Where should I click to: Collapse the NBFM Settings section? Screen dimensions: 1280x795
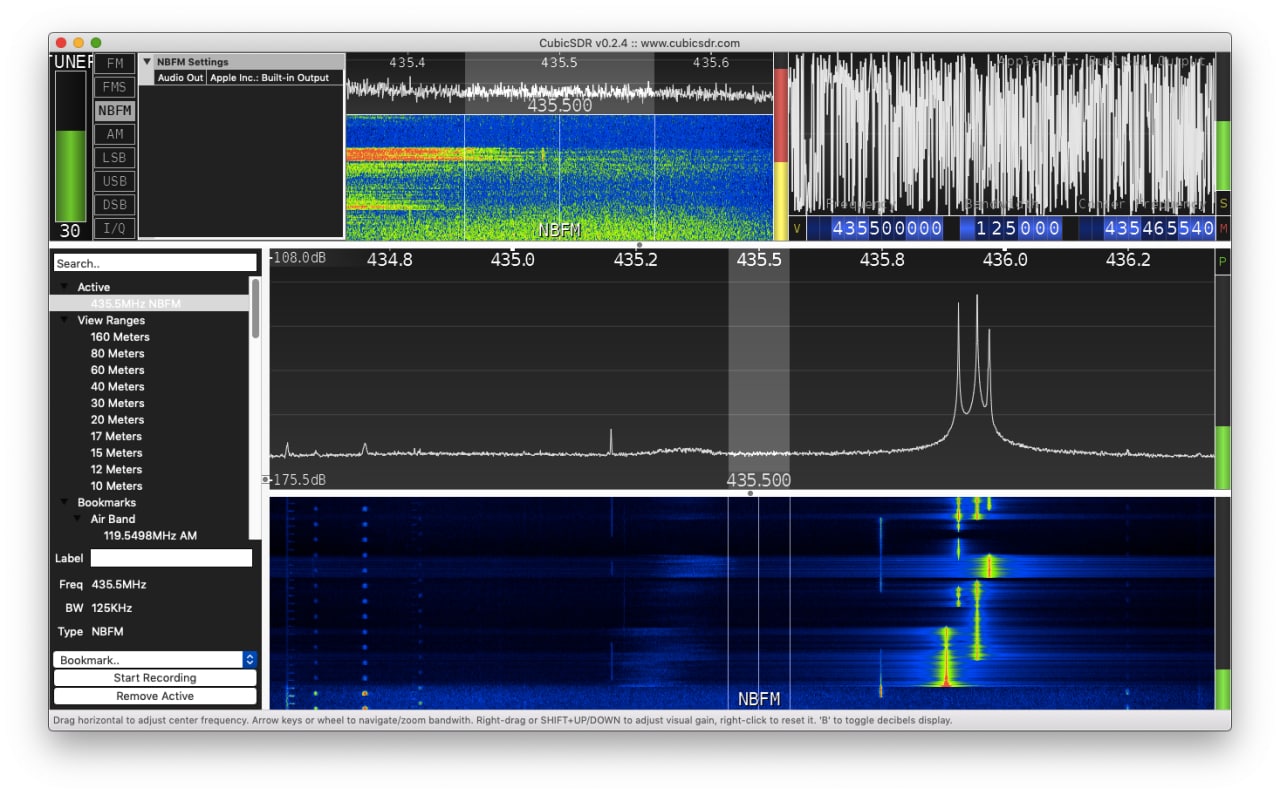pyautogui.click(x=147, y=62)
